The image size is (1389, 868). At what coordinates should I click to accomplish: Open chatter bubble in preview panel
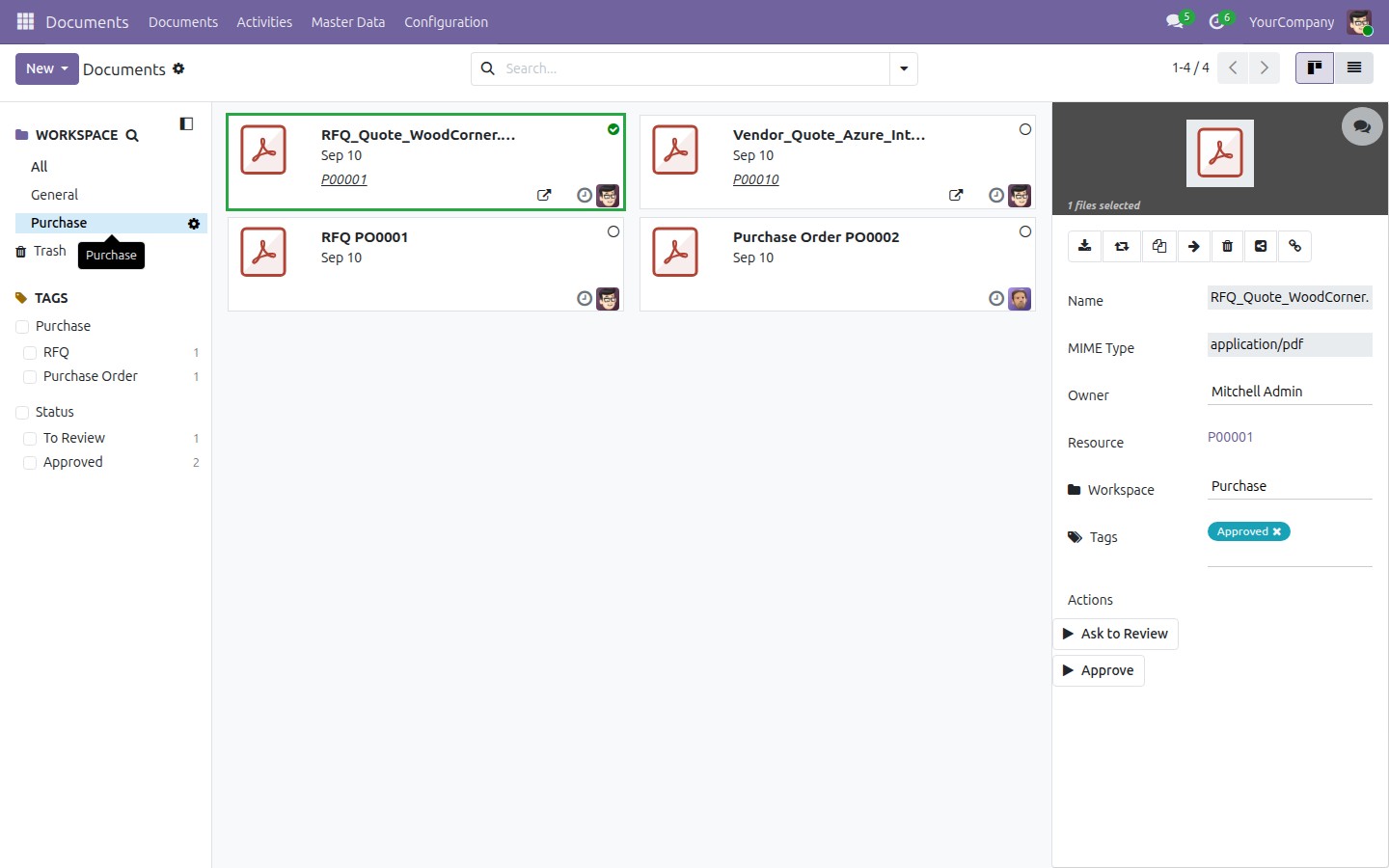point(1362,126)
